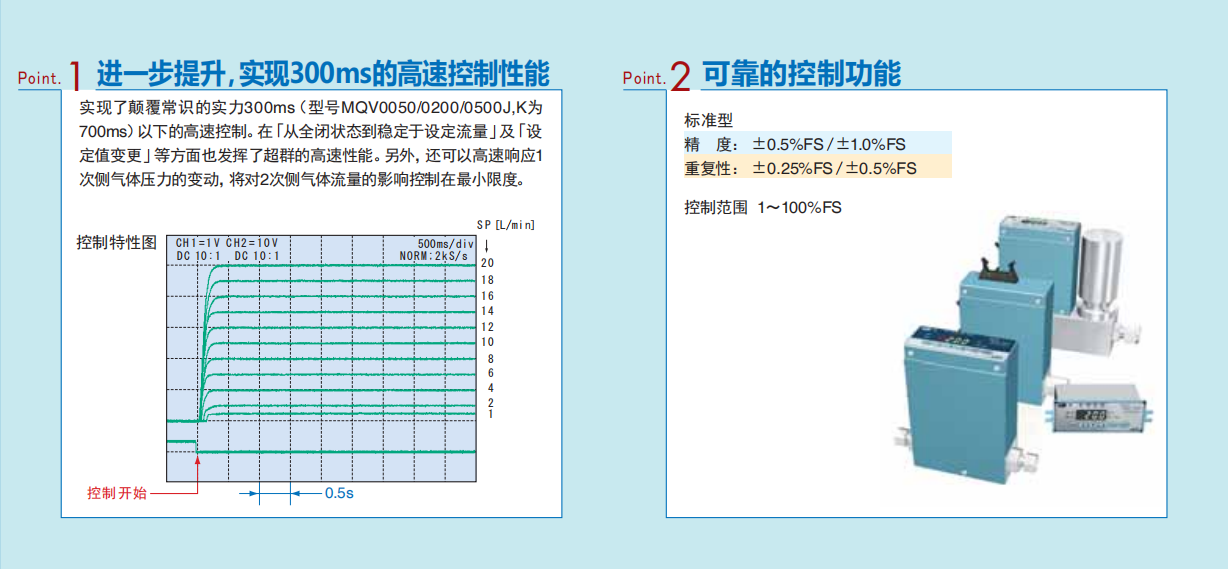Click the red Point. 1 number marker
The width and height of the screenshot is (1228, 569).
pos(75,76)
